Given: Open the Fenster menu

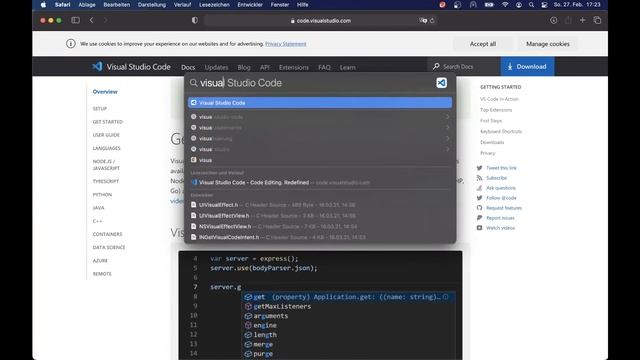Looking at the screenshot, I should tap(280, 5).
